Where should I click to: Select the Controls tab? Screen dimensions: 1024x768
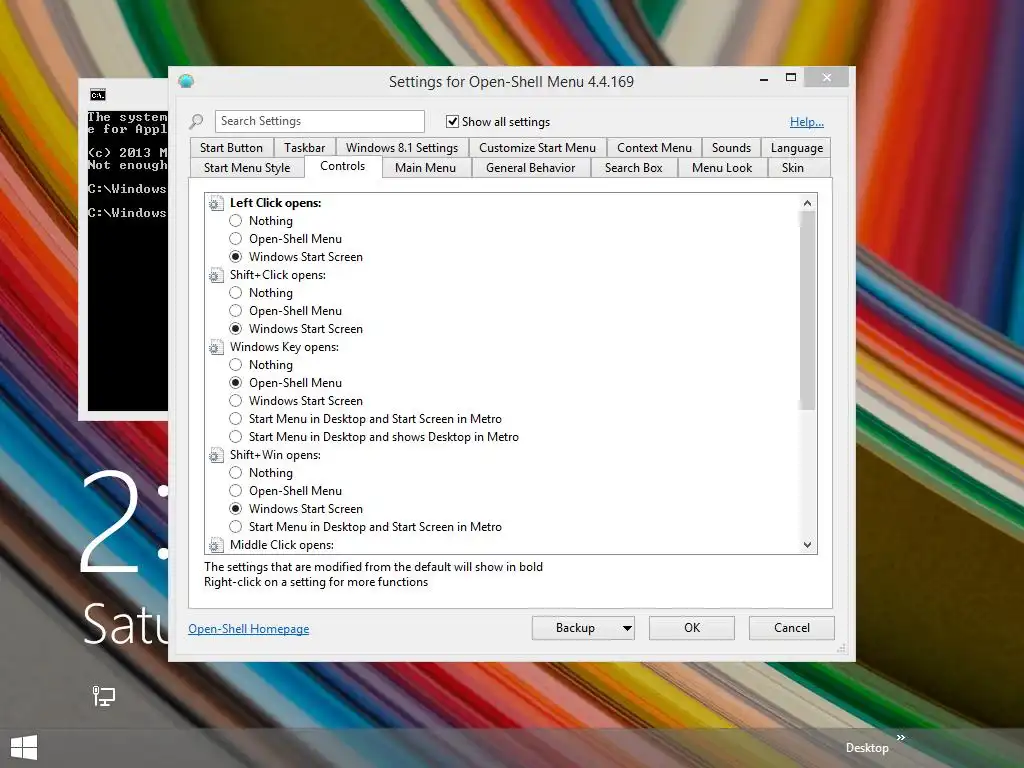pos(343,166)
